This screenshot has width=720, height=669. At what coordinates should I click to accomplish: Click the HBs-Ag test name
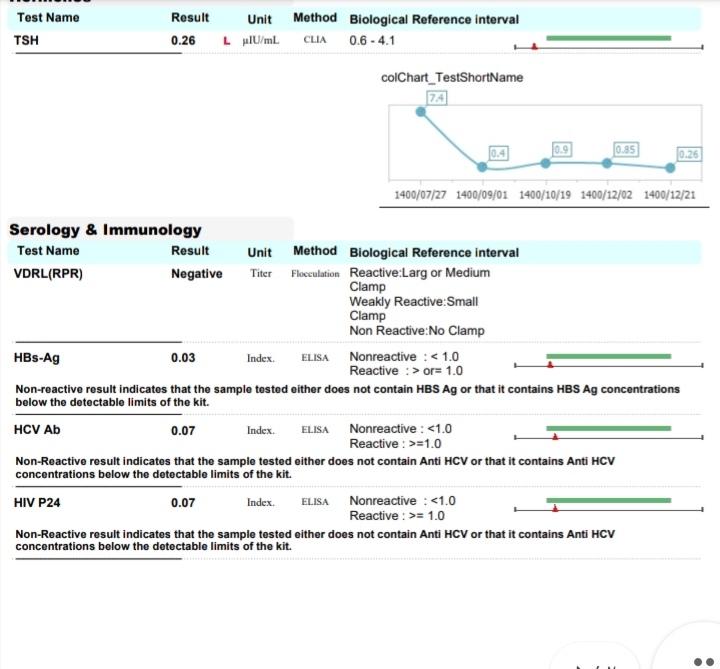tap(37, 358)
